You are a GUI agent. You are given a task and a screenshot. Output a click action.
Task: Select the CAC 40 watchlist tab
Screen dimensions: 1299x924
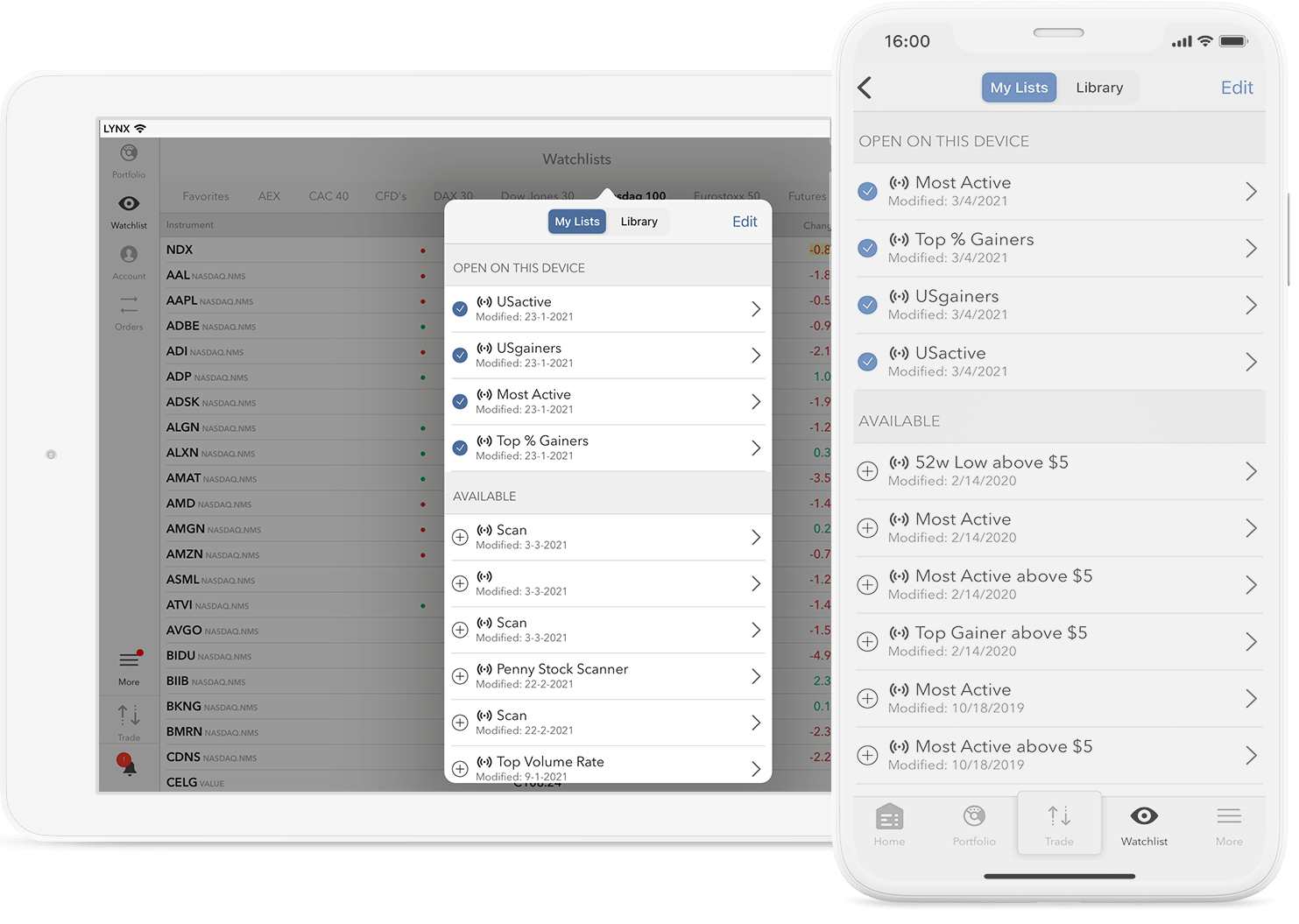pos(328,196)
